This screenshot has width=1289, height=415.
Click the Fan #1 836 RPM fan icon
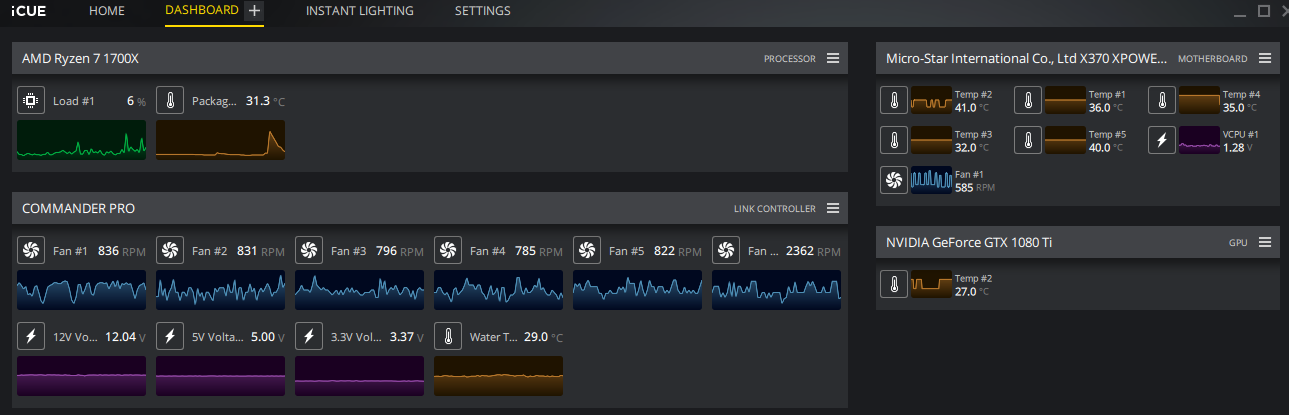31,251
